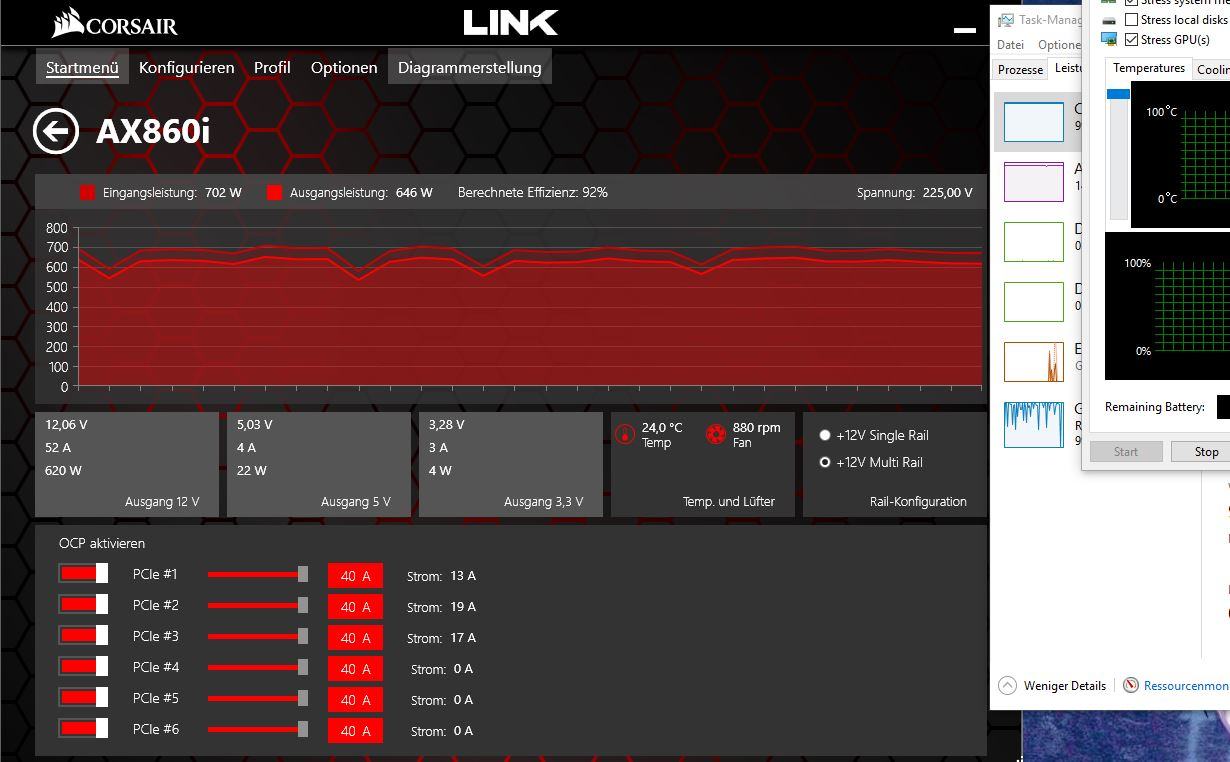Click the Ausgang 3,3 V panel
Screen dimensions: 1230x762
pos(511,464)
